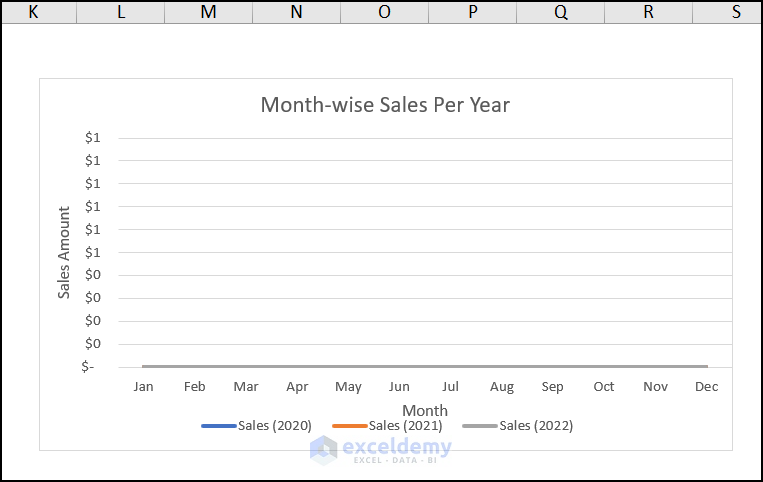Viewport: 763px width, 482px height.
Task: Select the blue Sales (2020) legend line marker
Action: (x=218, y=426)
